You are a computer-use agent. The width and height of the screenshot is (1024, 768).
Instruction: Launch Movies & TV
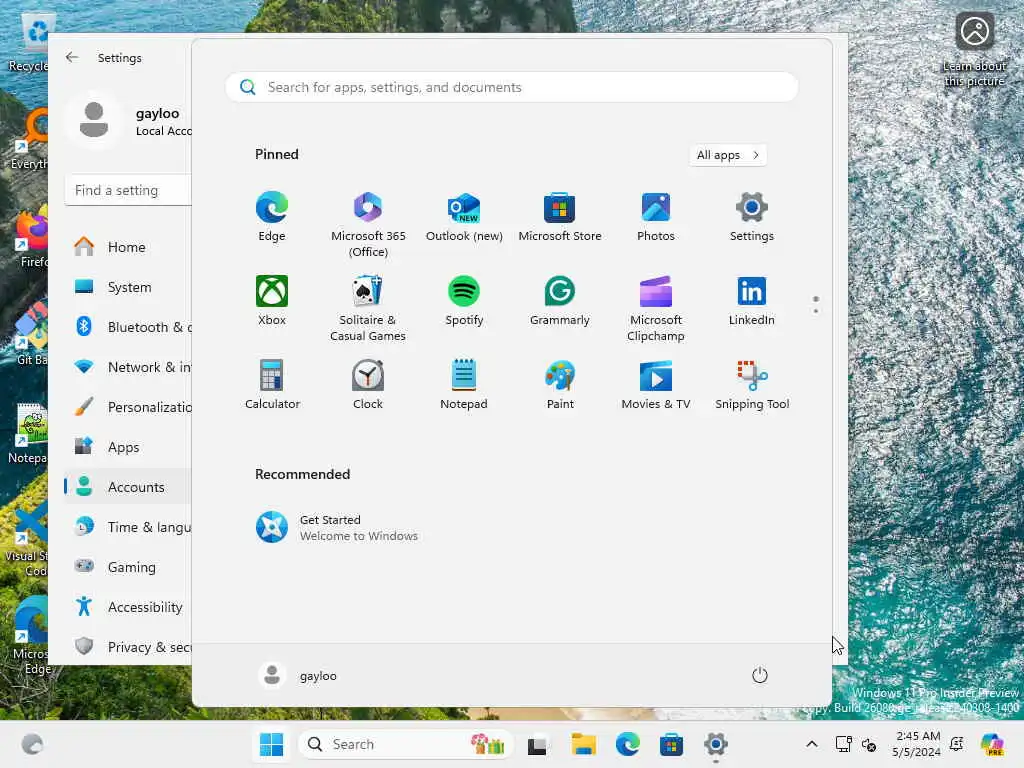[656, 385]
